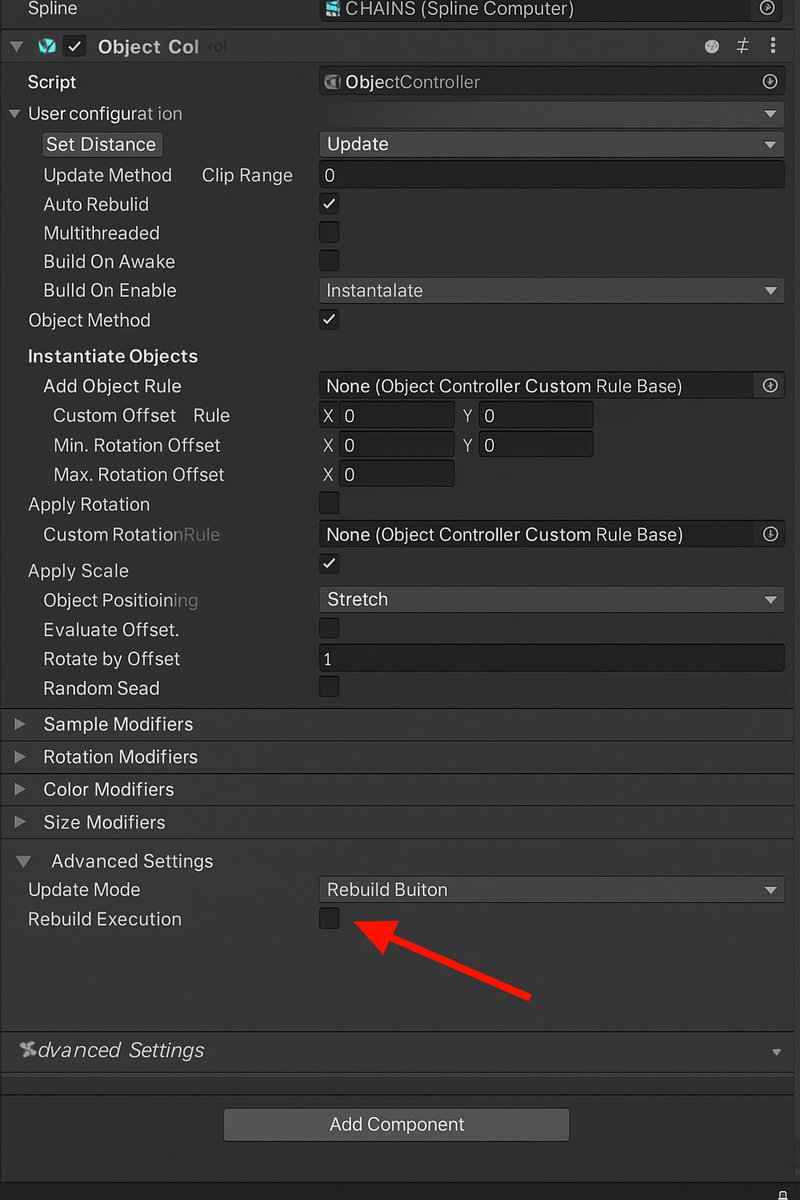Expand the Rotation Modifiers section
The image size is (800, 1200).
pyautogui.click(x=20, y=757)
